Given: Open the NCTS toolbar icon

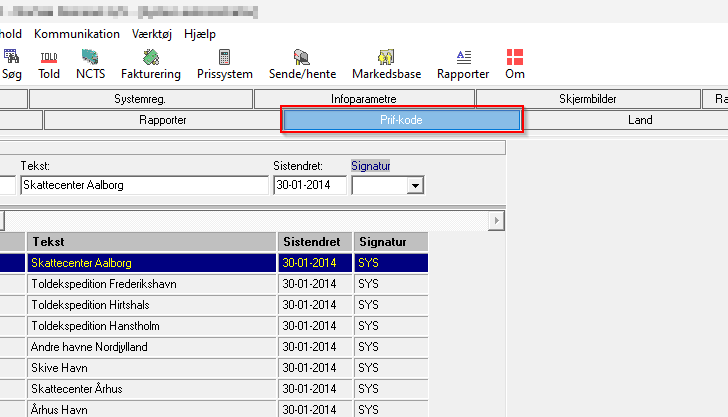Looking at the screenshot, I should (x=90, y=64).
